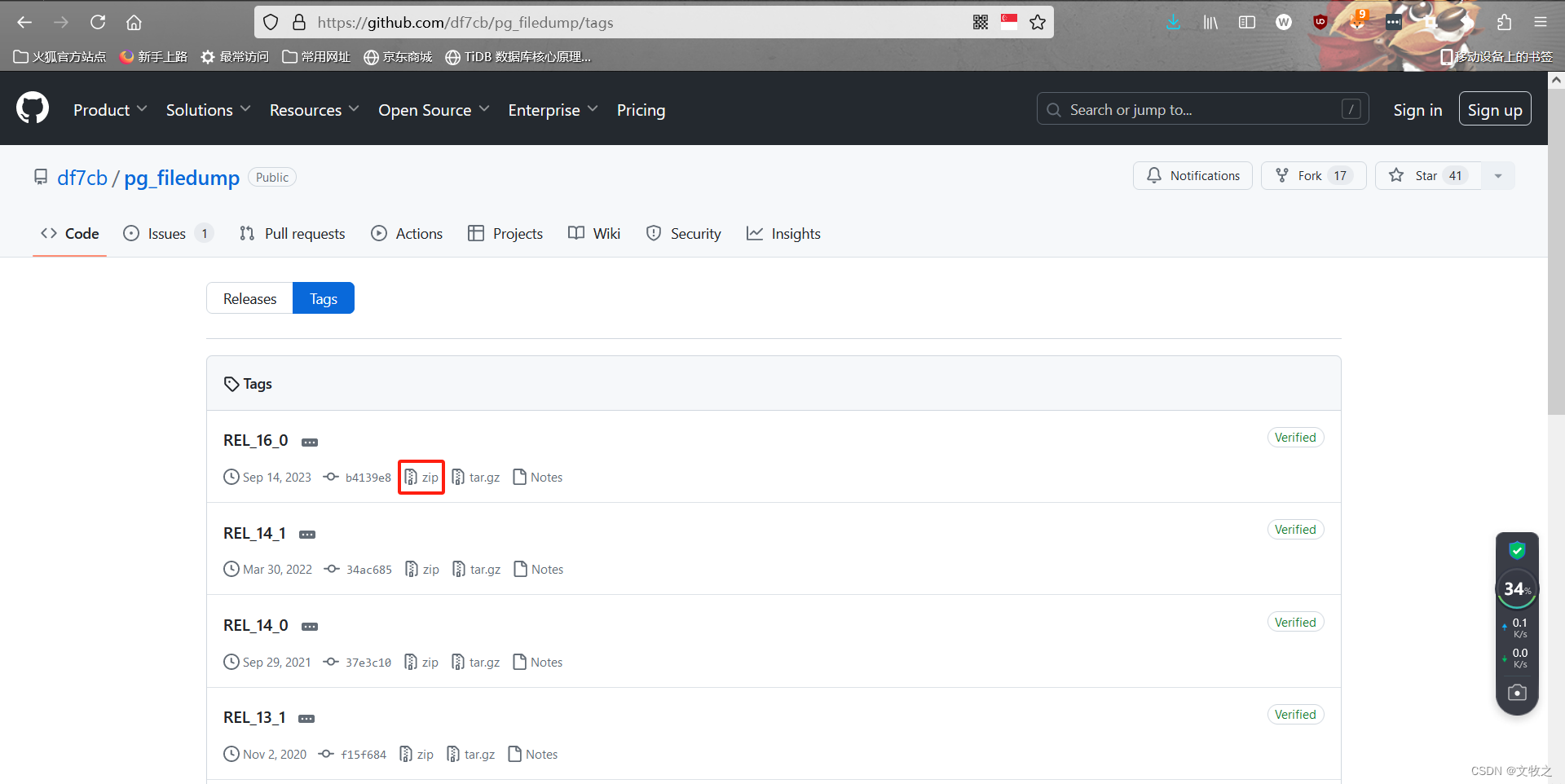Expand the Resources dropdown menu
The image size is (1565, 784).
point(315,110)
